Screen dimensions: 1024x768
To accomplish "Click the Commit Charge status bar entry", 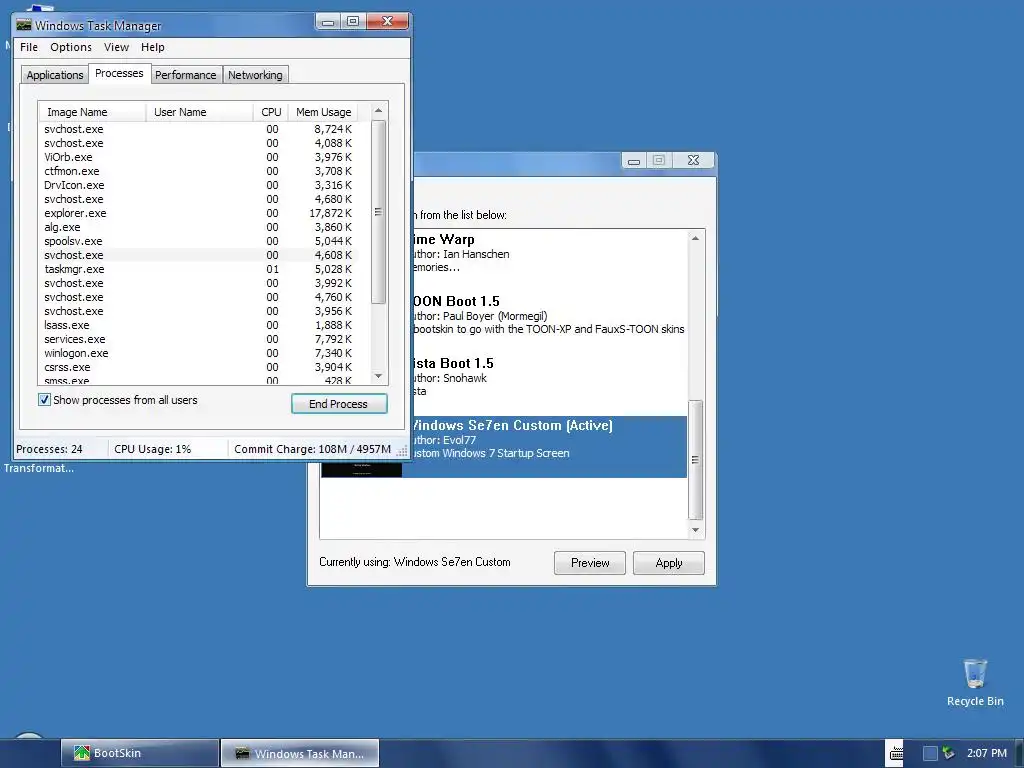I will coord(312,449).
